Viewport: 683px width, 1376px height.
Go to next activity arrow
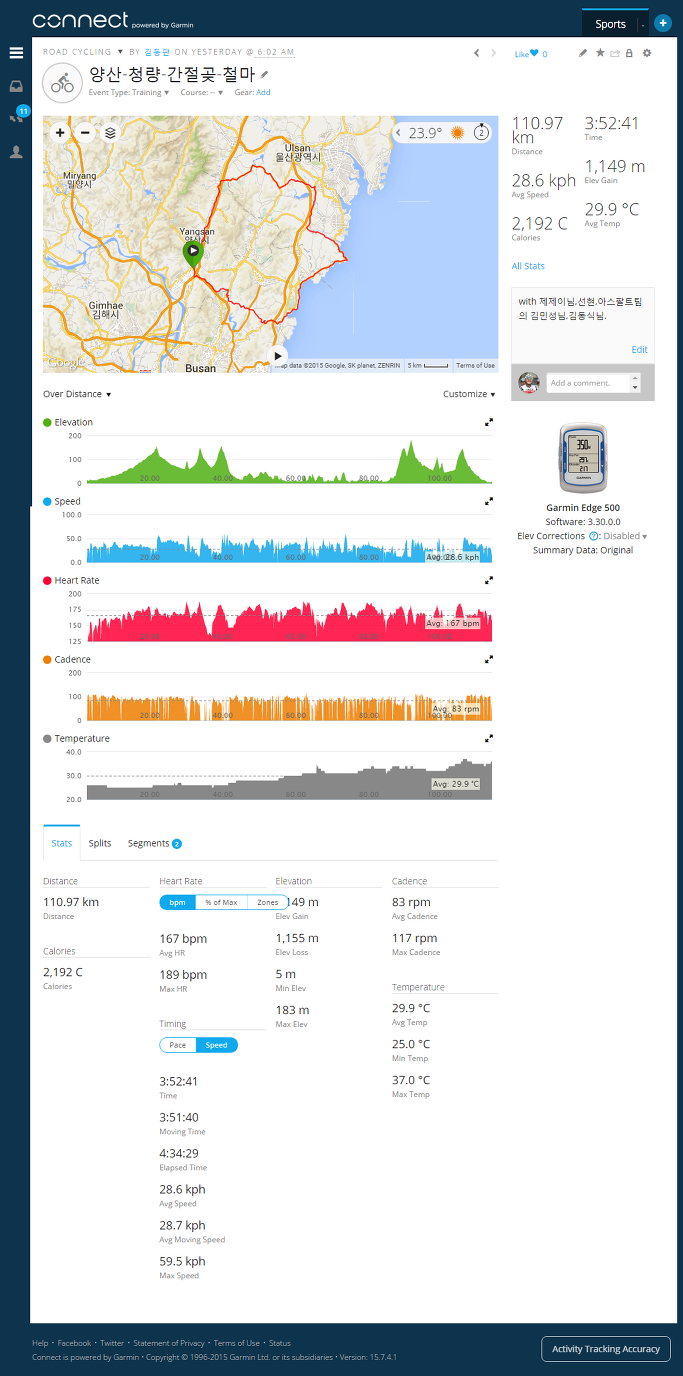pos(493,53)
